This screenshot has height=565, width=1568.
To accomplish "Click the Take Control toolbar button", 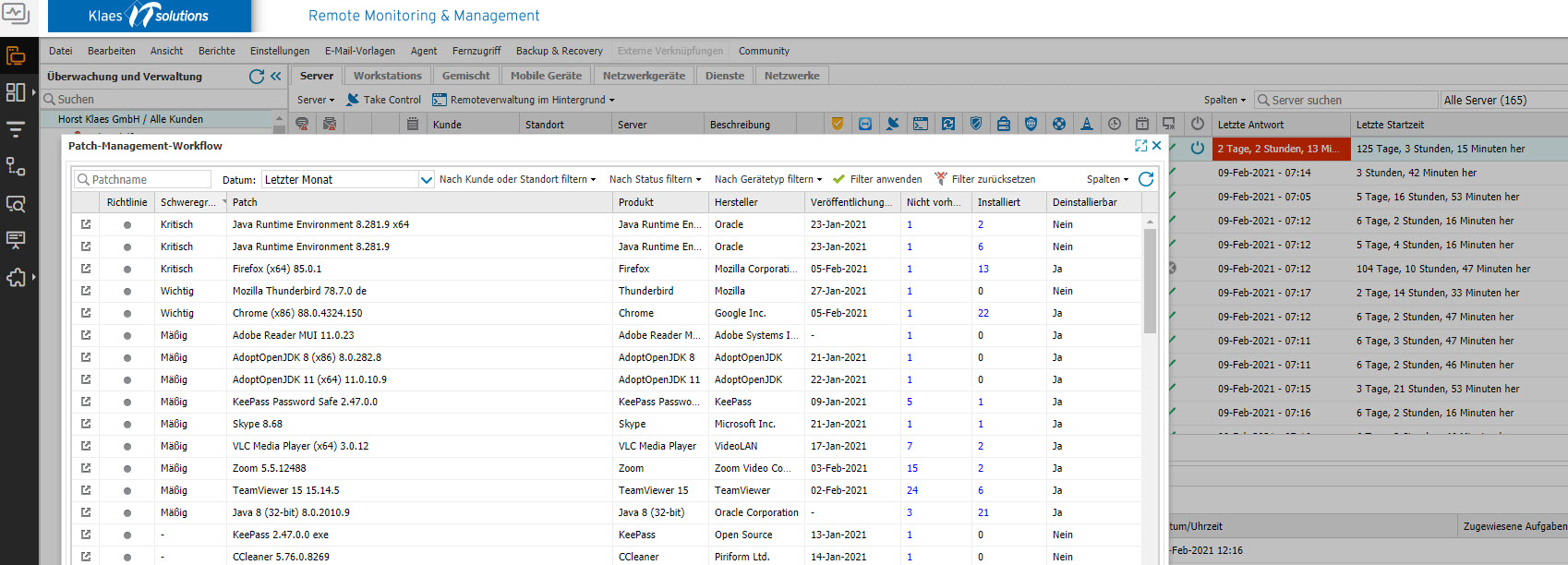I will pos(383,100).
